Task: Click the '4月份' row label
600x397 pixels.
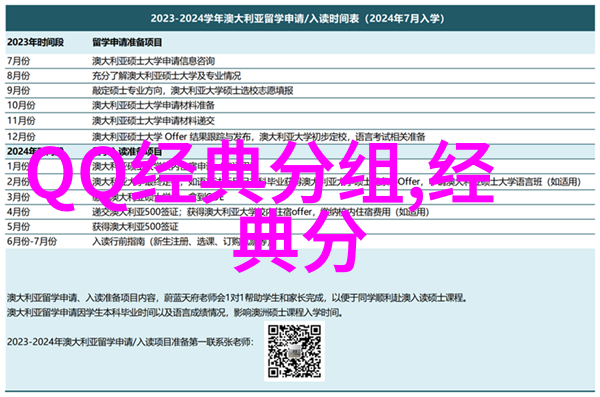Action: click(x=18, y=212)
